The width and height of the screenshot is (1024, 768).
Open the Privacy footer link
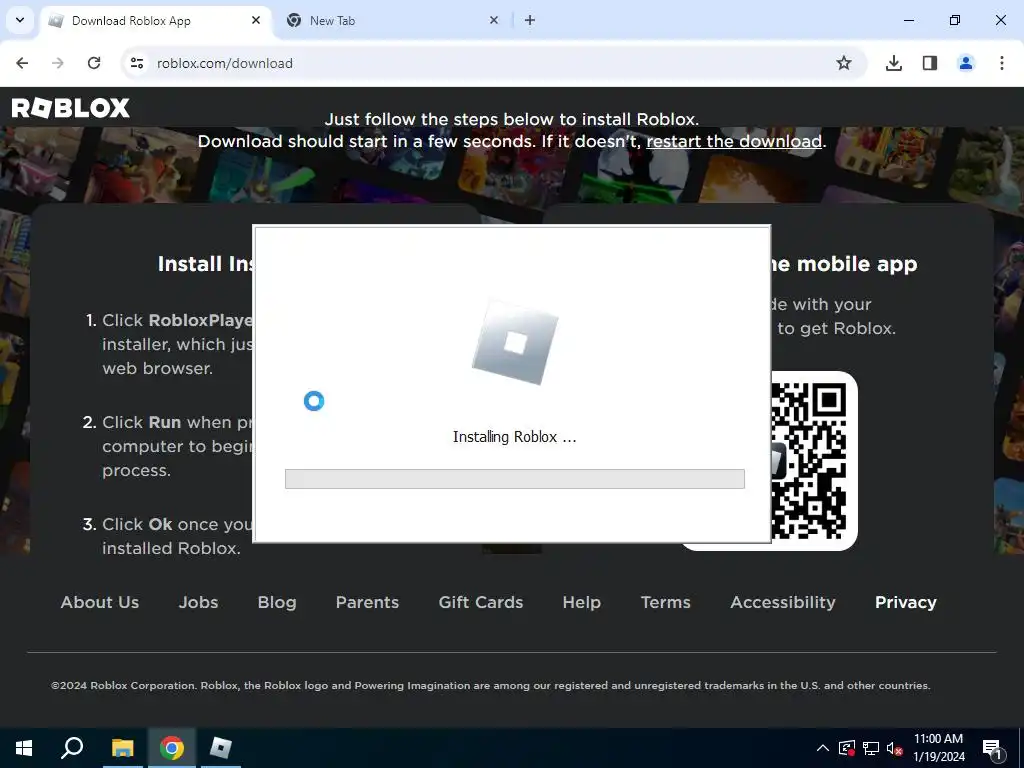906,602
